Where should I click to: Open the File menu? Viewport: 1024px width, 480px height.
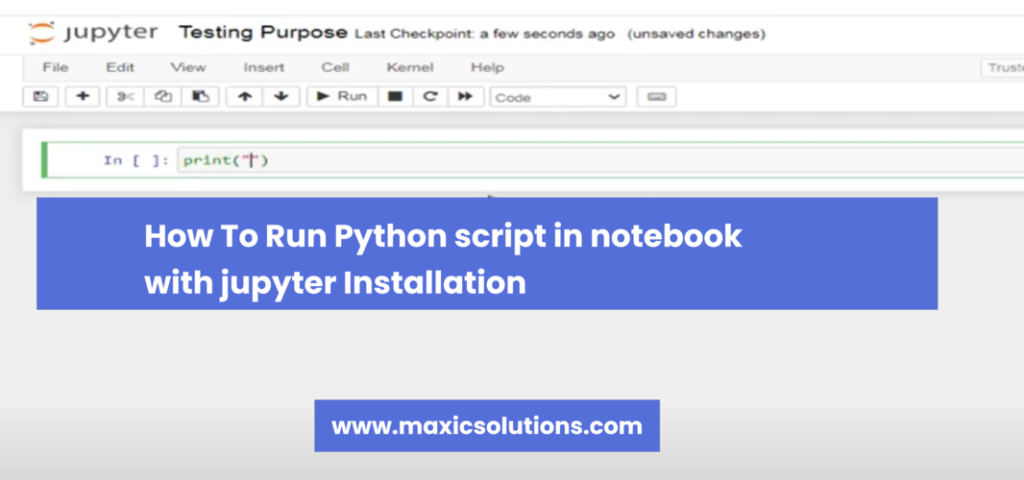[55, 67]
